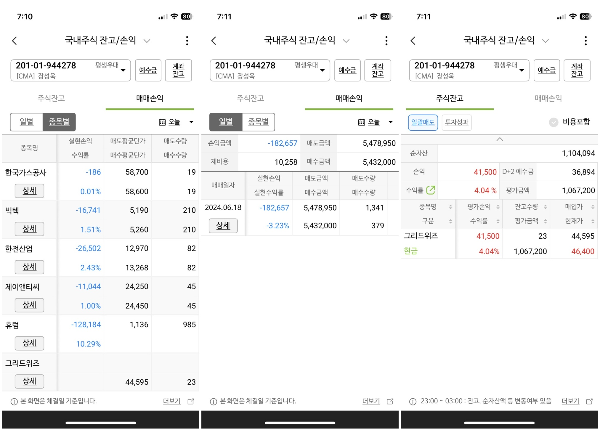600x430 pixels.
Task: Click the 예수금 button on the right screen
Action: click(x=547, y=70)
